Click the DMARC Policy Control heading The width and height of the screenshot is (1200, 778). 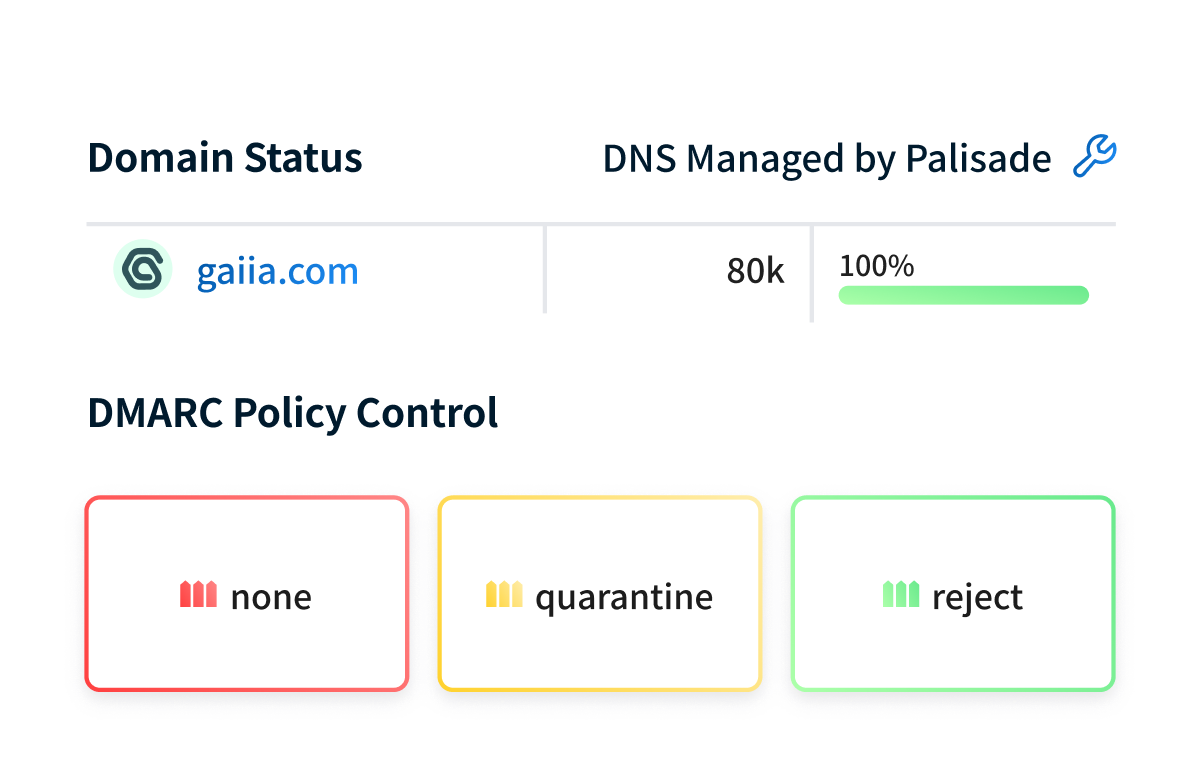coord(293,412)
